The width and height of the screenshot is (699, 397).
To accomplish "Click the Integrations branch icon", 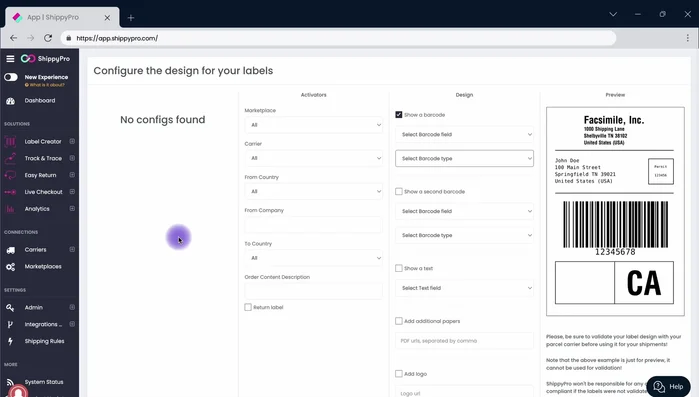I will (x=10, y=325).
